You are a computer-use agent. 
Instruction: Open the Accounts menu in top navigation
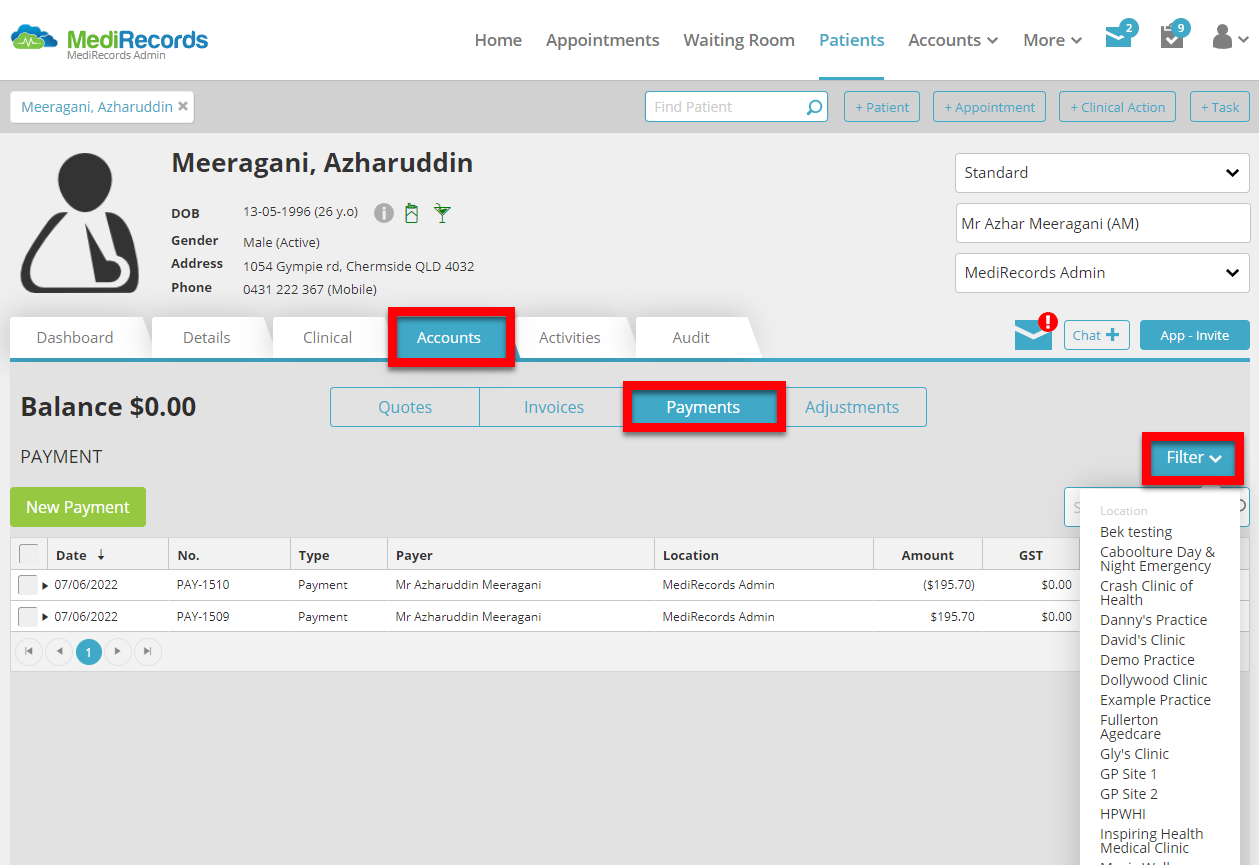953,40
